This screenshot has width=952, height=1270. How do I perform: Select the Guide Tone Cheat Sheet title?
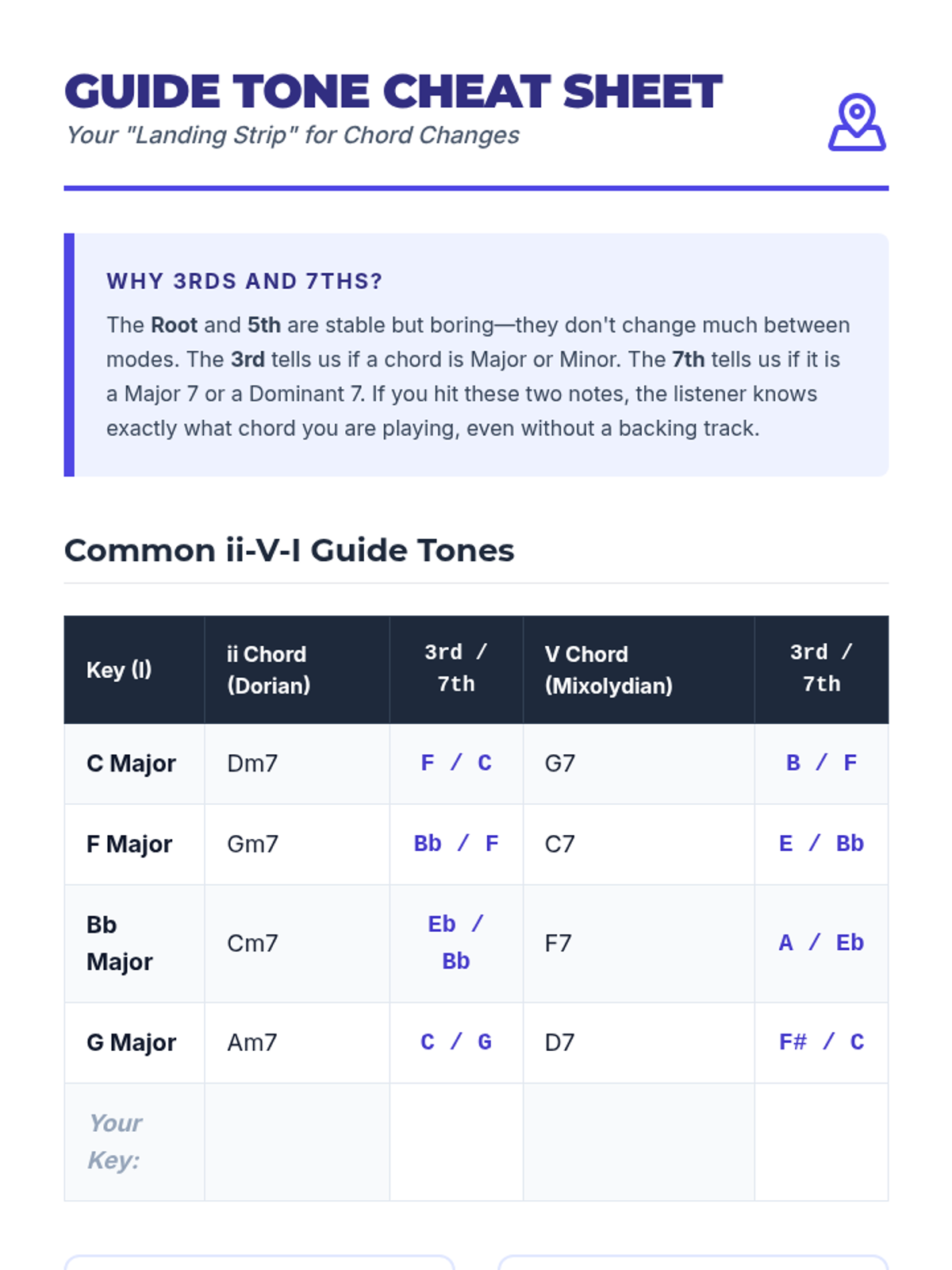point(393,91)
